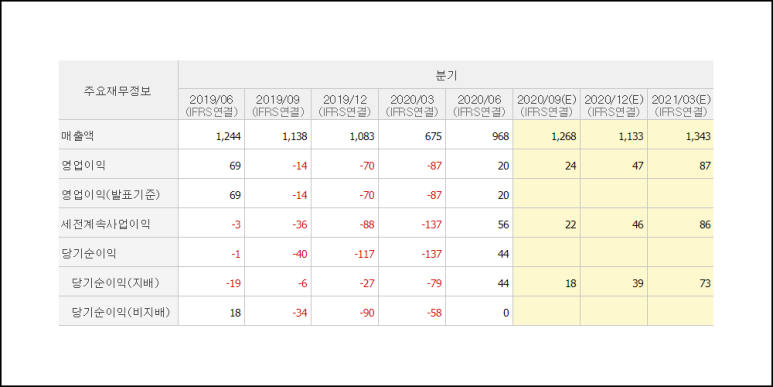
Task: Click 세전계속사업이익 value -3 for 2019/06
Action: click(x=236, y=225)
